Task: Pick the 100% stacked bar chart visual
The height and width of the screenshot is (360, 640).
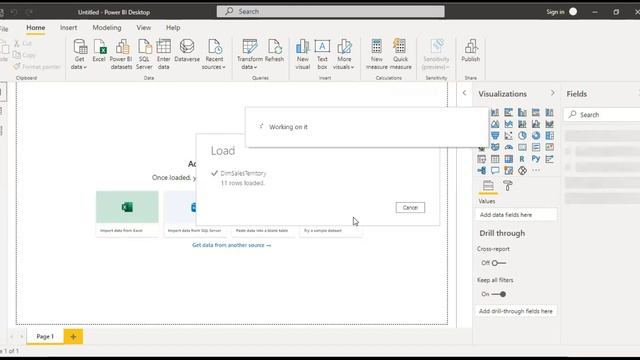Action: (536, 112)
